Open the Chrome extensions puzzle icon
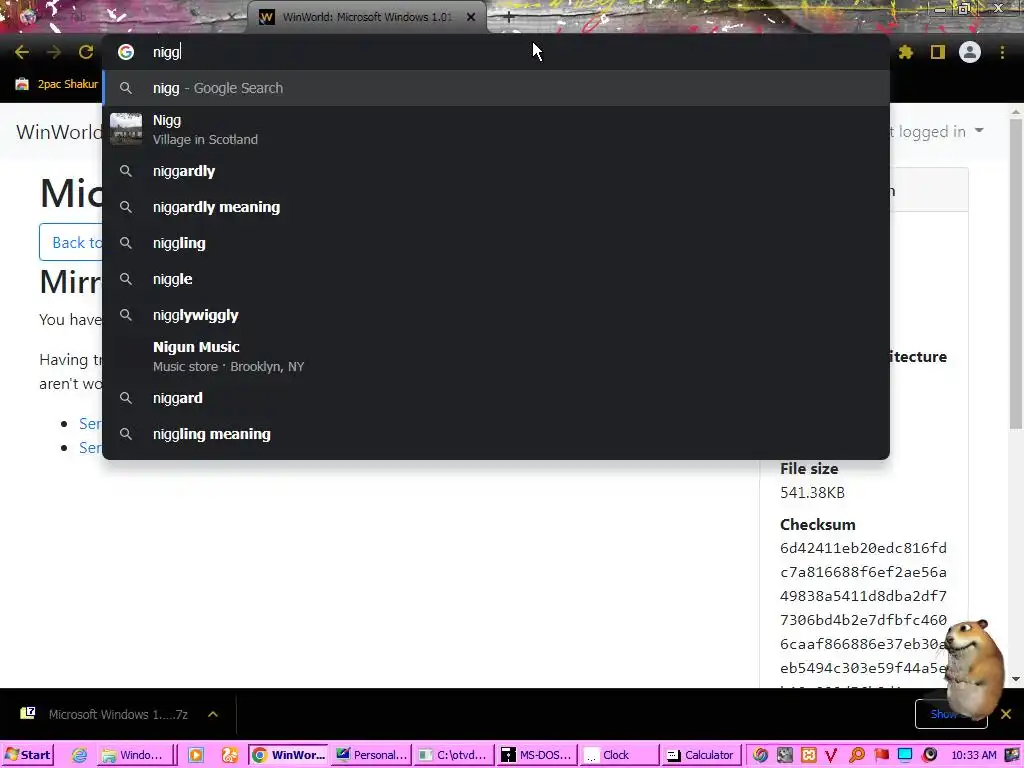 pyautogui.click(x=906, y=52)
